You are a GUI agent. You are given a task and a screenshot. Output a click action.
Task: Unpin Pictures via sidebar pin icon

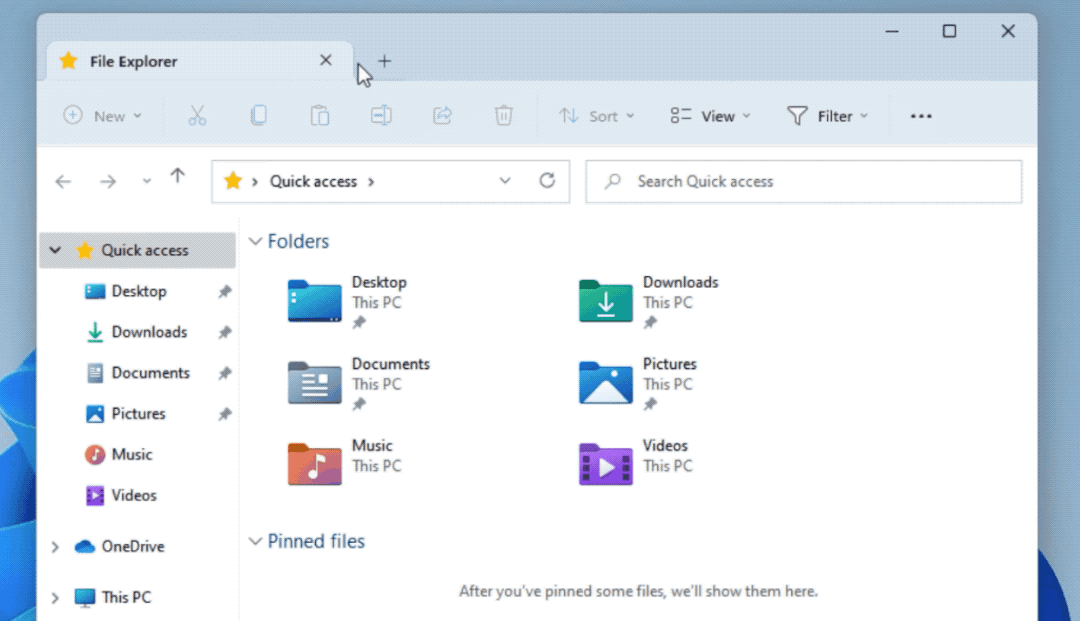pos(225,414)
